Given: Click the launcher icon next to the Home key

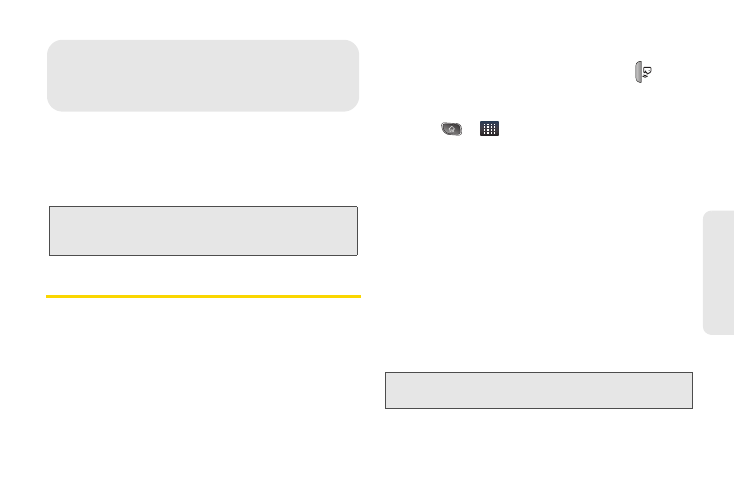Looking at the screenshot, I should [x=489, y=129].
